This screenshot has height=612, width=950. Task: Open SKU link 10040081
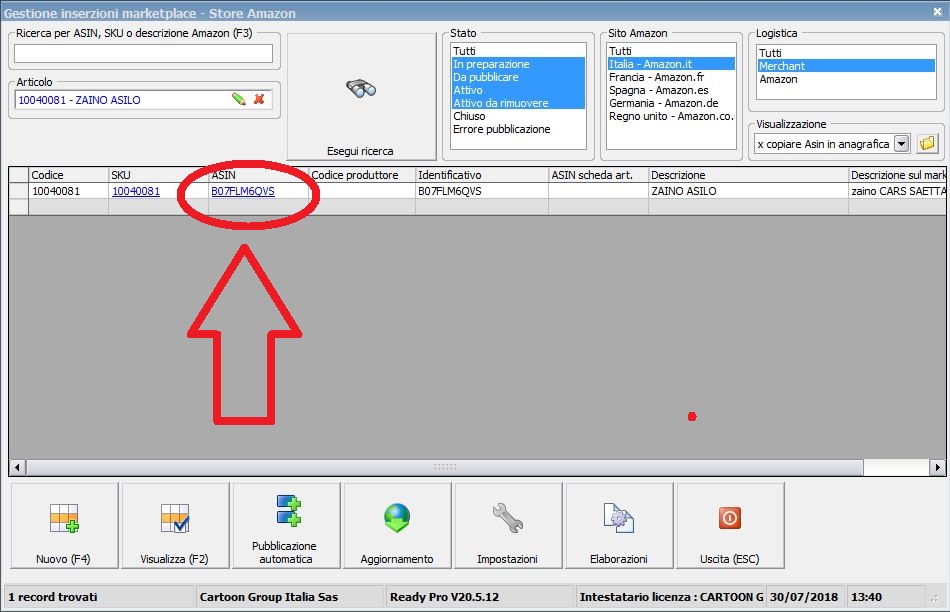click(136, 191)
